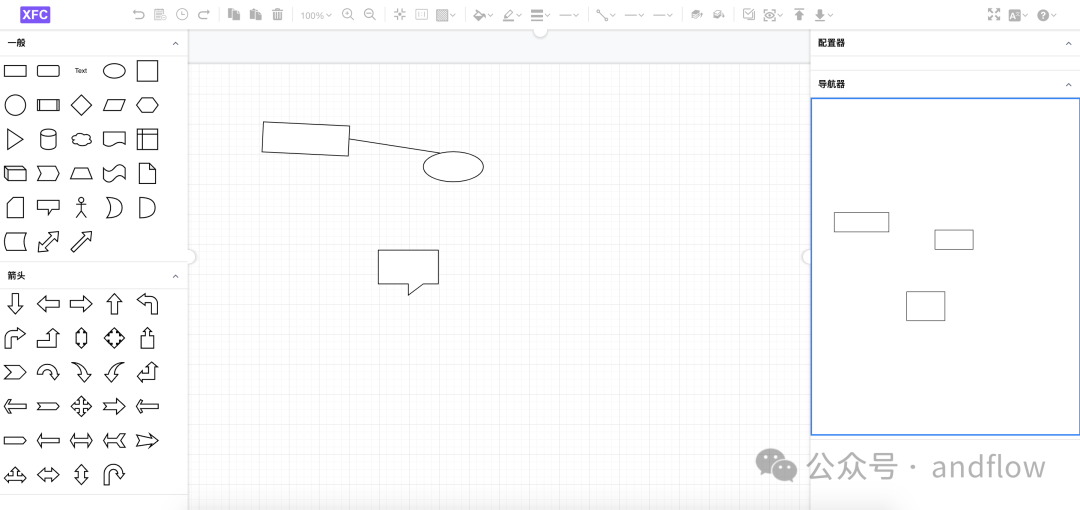This screenshot has height=510, width=1080.
Task: Collapse the 配置器 panel
Action: [x=1068, y=43]
